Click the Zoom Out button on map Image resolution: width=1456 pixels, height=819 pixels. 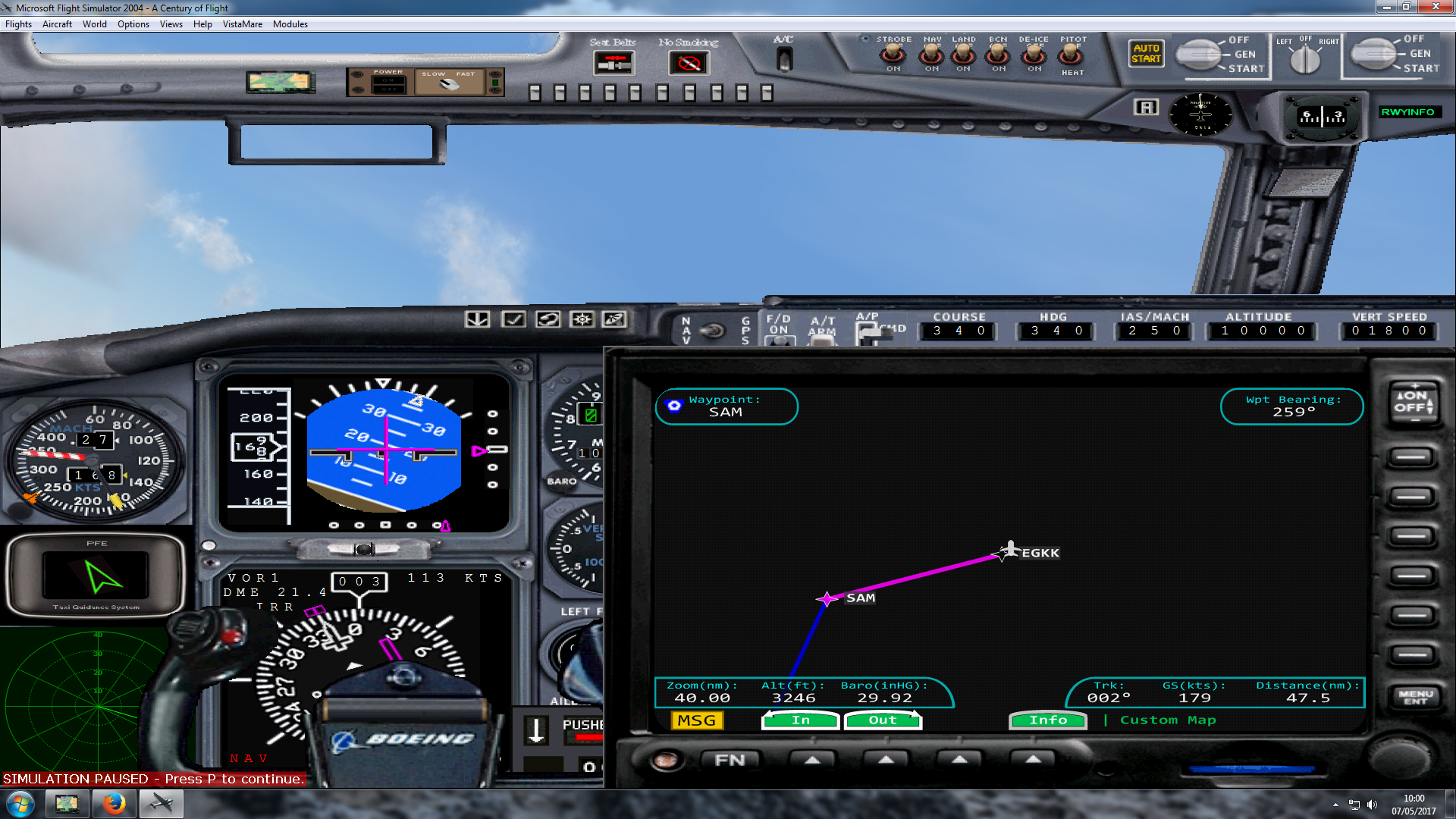click(879, 720)
